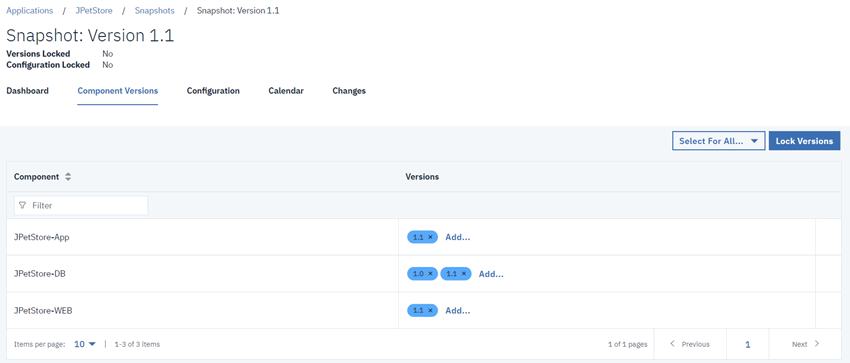This screenshot has height=363, width=850.
Task: Click the Next page chevron icon
Action: tap(817, 344)
